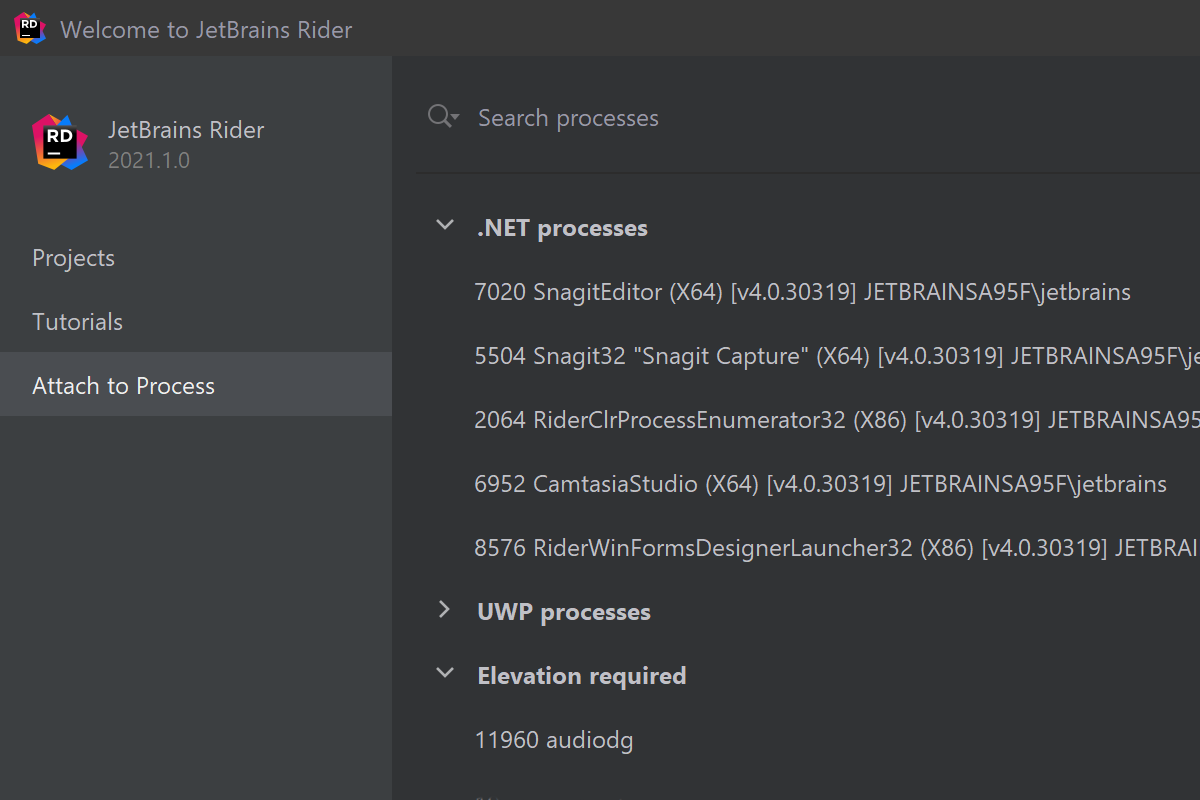Focus the Search processes field
The image size is (1200, 800).
click(x=700, y=118)
